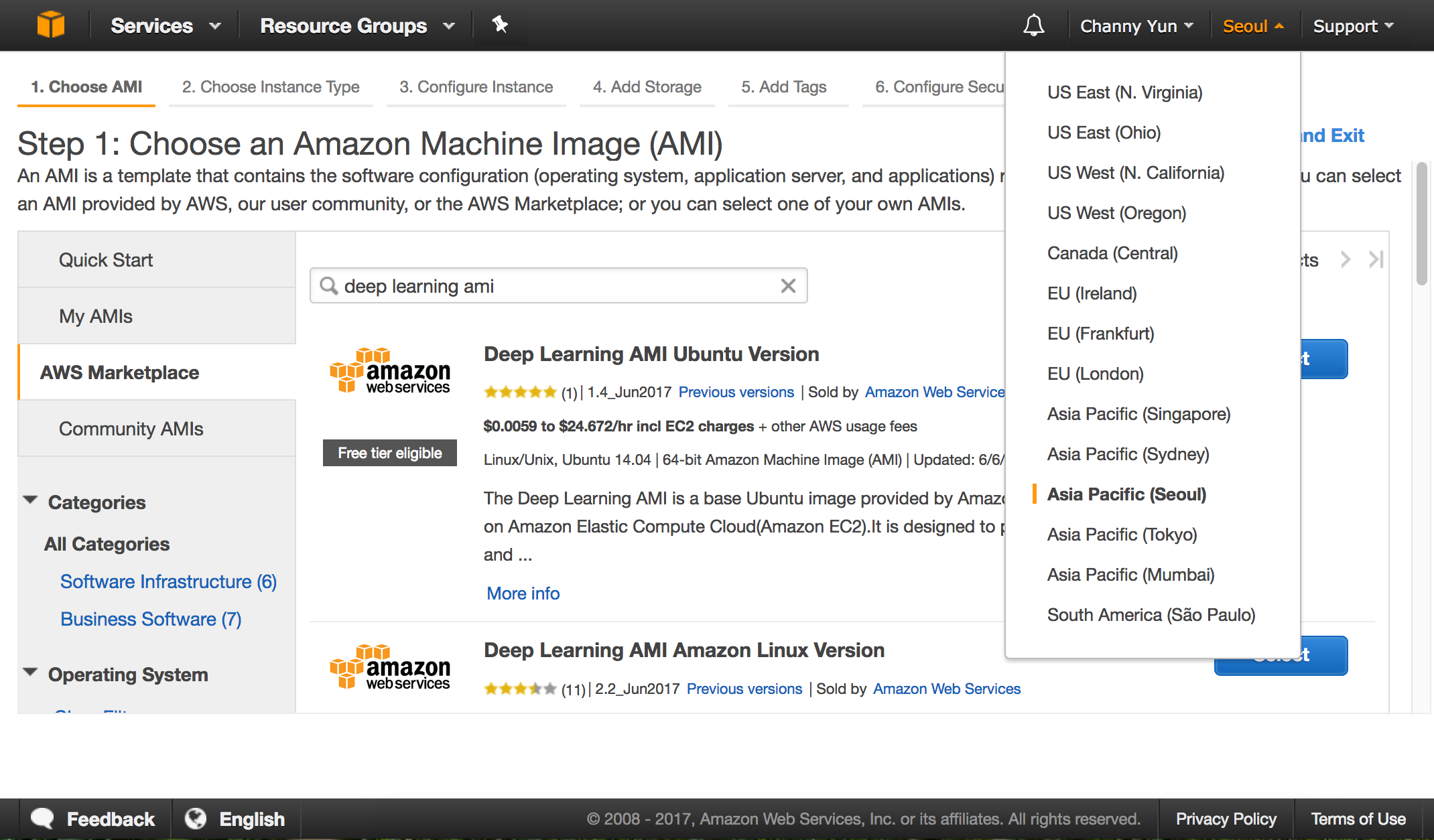Image resolution: width=1434 pixels, height=840 pixels.
Task: Jump to the last results page arrow
Action: click(x=1376, y=260)
